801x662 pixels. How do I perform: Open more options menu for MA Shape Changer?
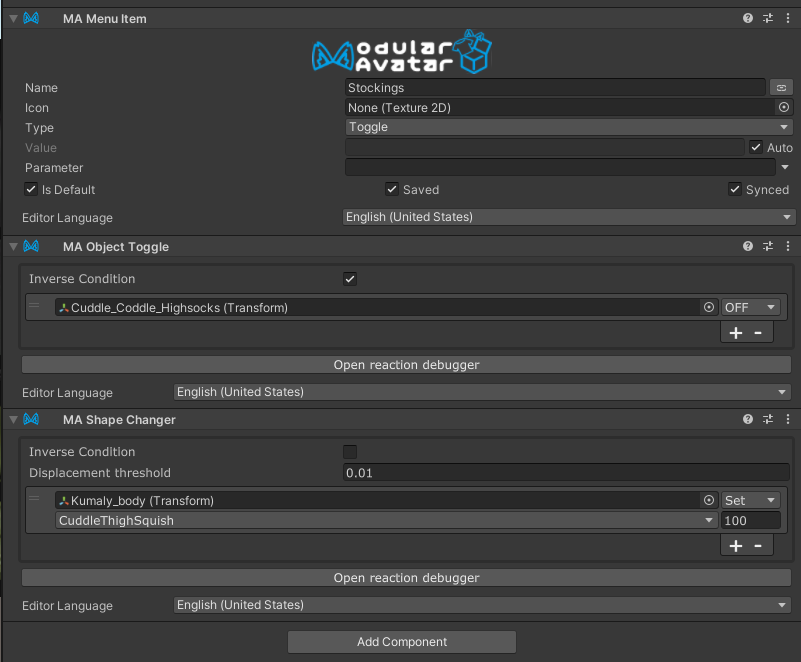(788, 419)
